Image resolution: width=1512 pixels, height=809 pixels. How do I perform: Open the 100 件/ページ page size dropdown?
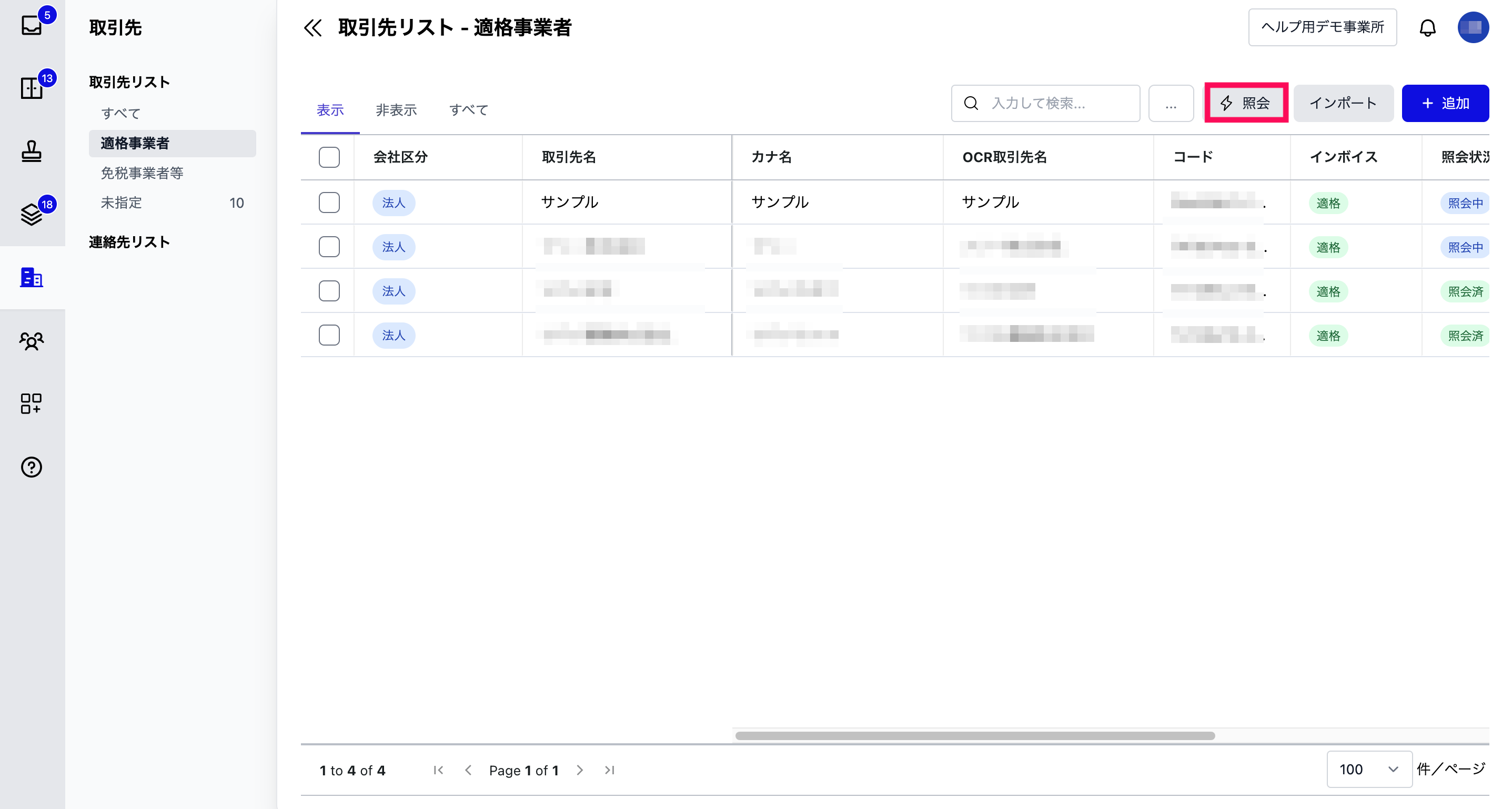[1369, 769]
